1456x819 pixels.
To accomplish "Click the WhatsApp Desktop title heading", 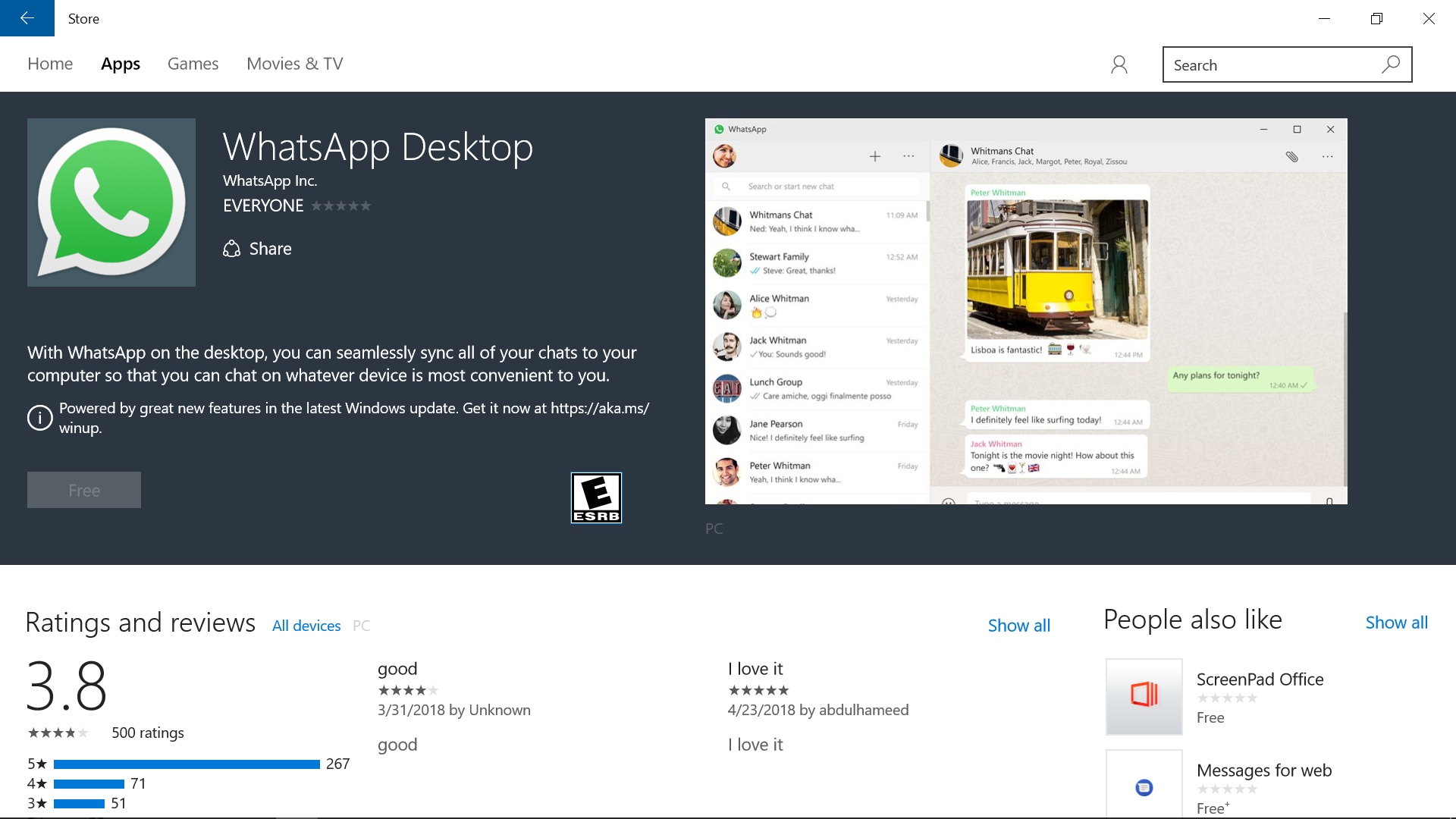I will tap(378, 147).
